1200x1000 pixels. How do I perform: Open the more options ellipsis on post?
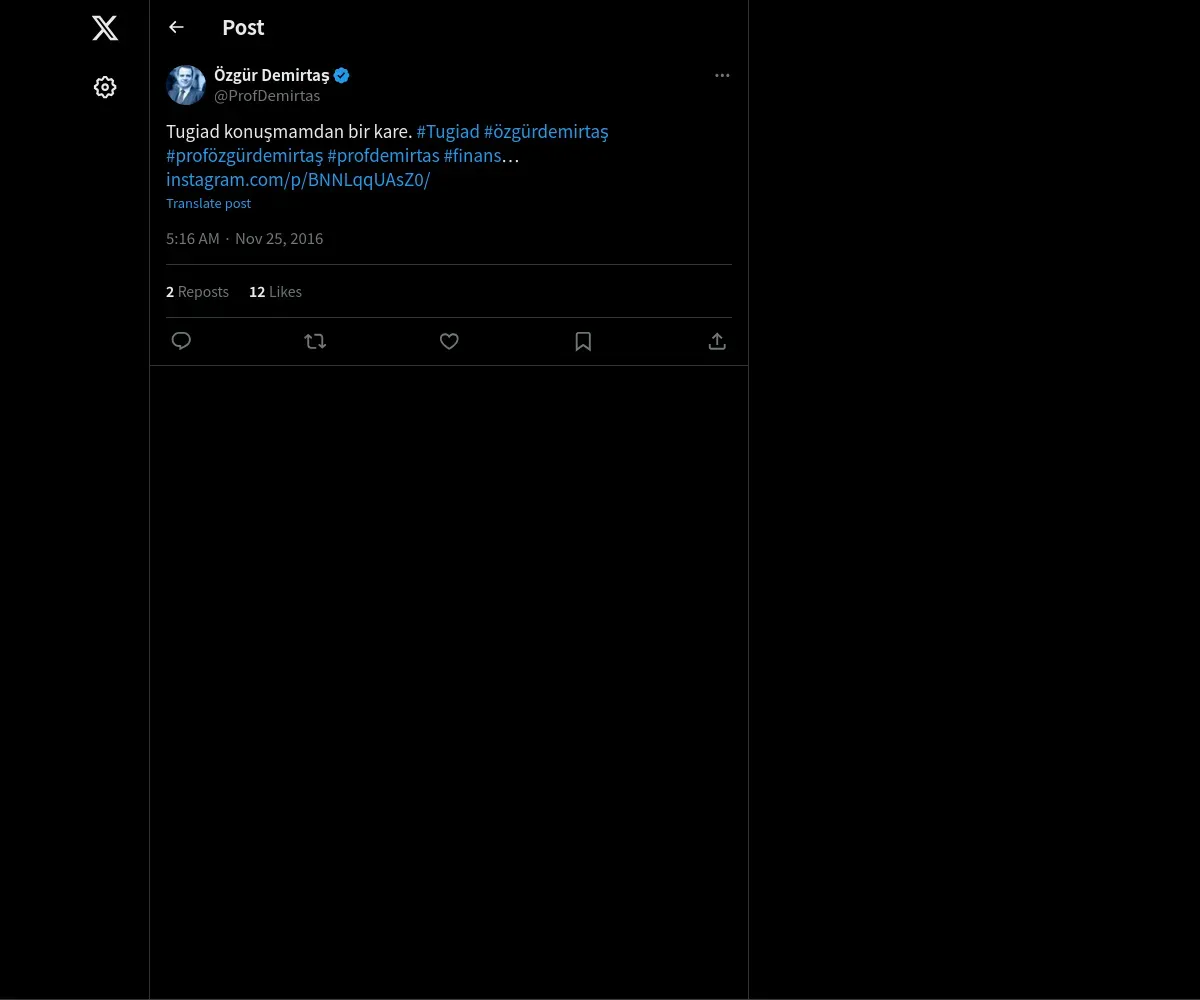pyautogui.click(x=722, y=75)
